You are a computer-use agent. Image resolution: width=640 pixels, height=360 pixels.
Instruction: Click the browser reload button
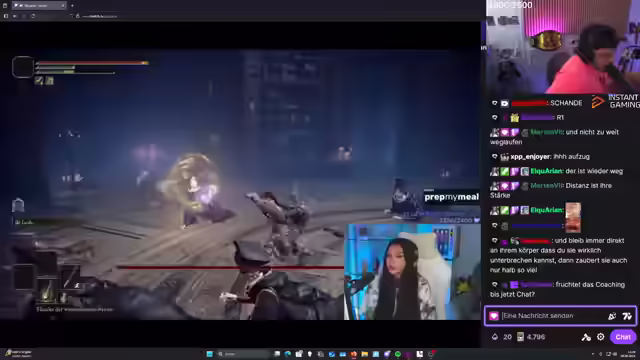33,16
